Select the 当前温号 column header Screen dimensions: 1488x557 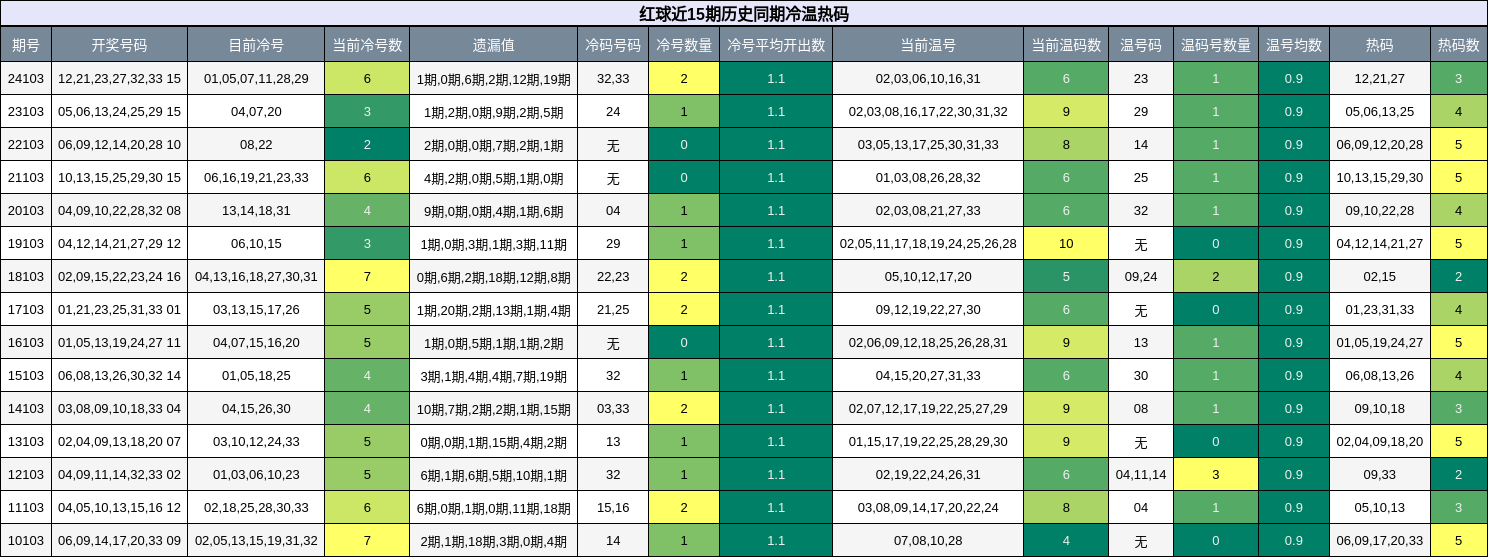(x=928, y=45)
